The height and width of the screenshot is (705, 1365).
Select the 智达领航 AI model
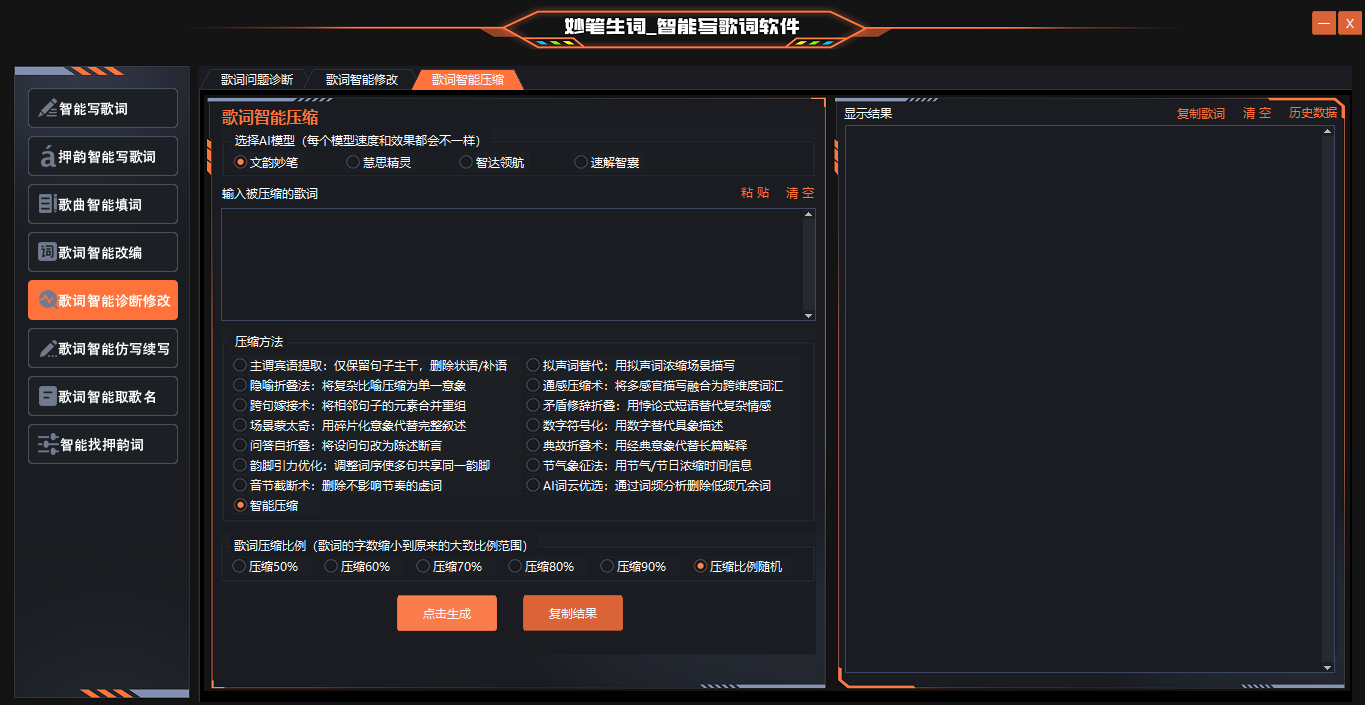(x=491, y=162)
